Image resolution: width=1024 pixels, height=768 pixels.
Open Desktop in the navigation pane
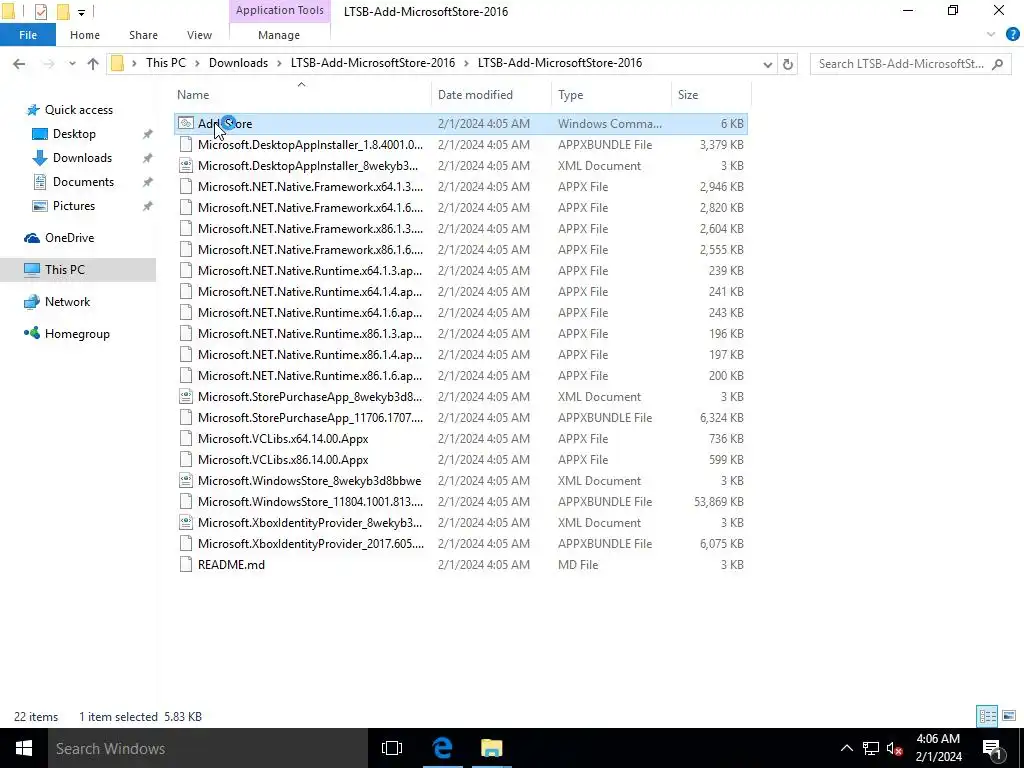(74, 134)
